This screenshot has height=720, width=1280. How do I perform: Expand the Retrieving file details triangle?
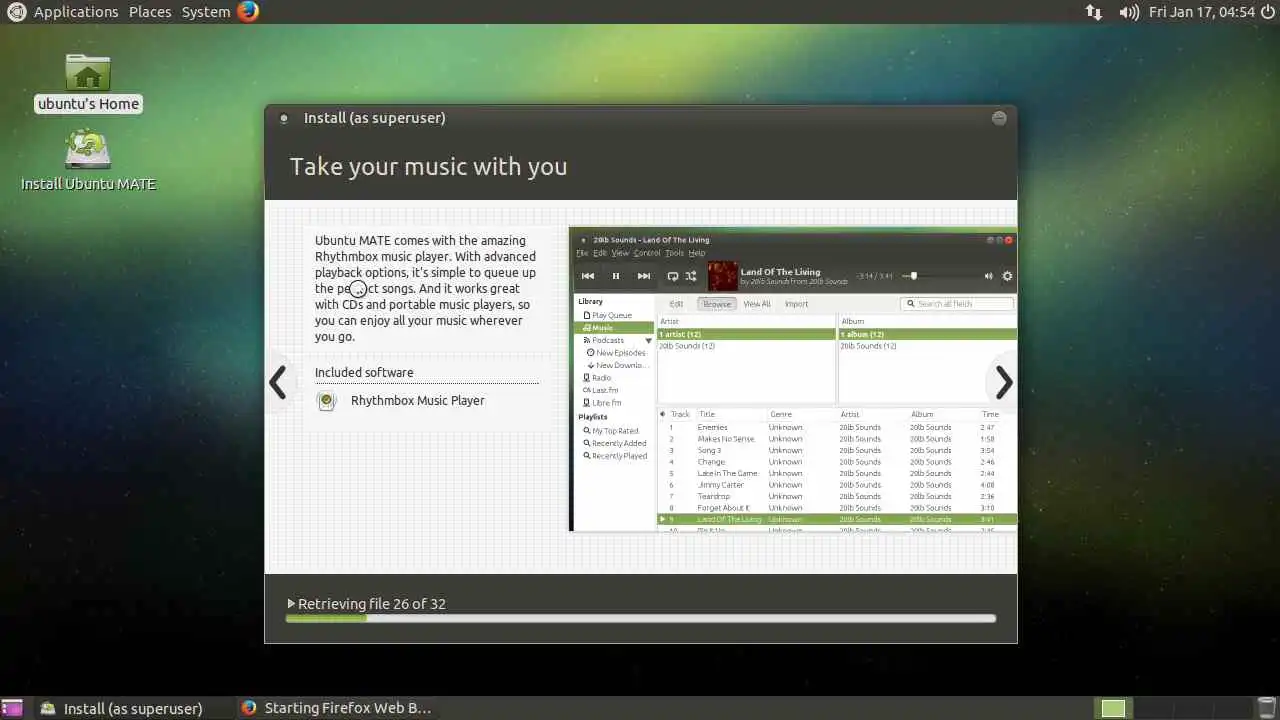(291, 604)
